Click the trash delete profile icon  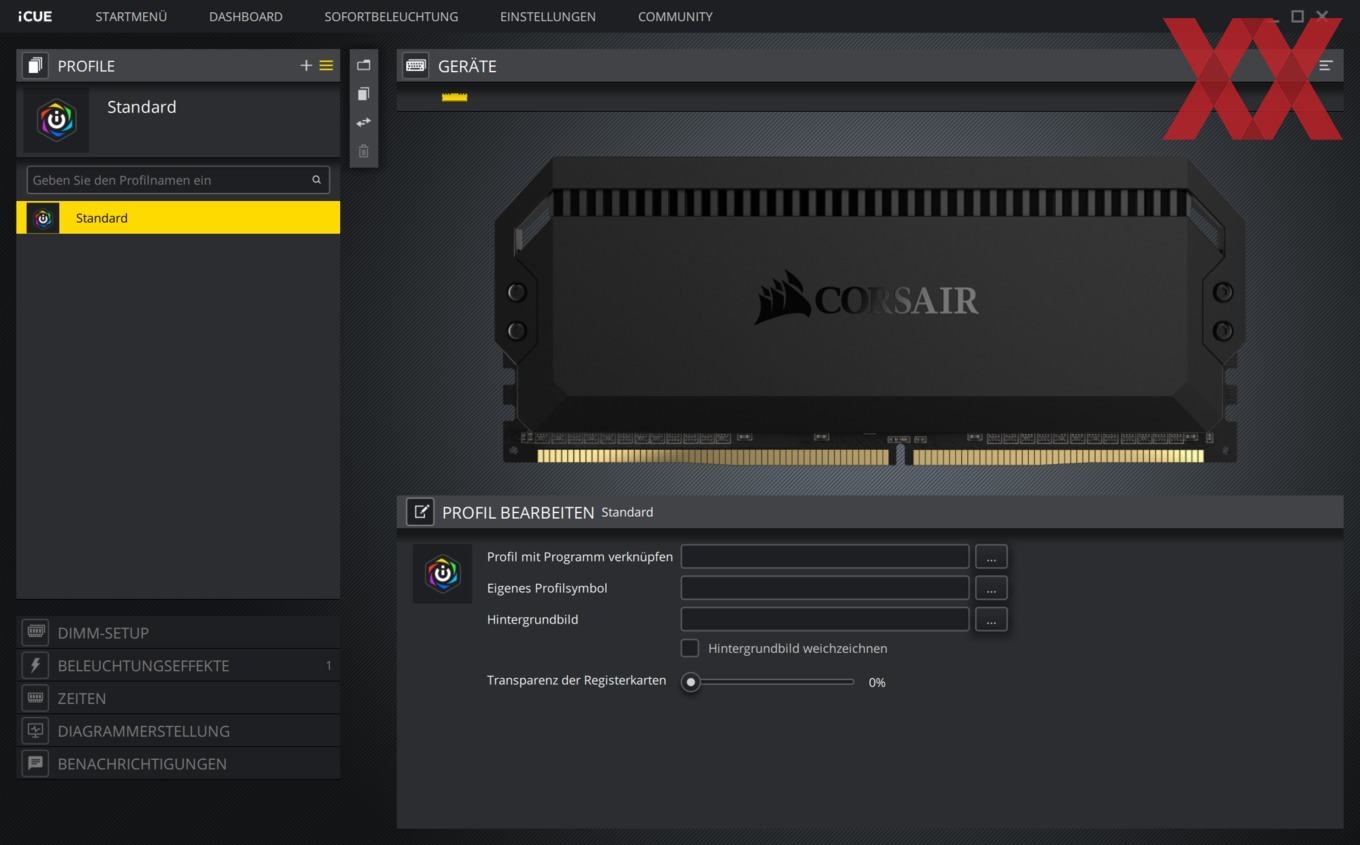point(364,151)
